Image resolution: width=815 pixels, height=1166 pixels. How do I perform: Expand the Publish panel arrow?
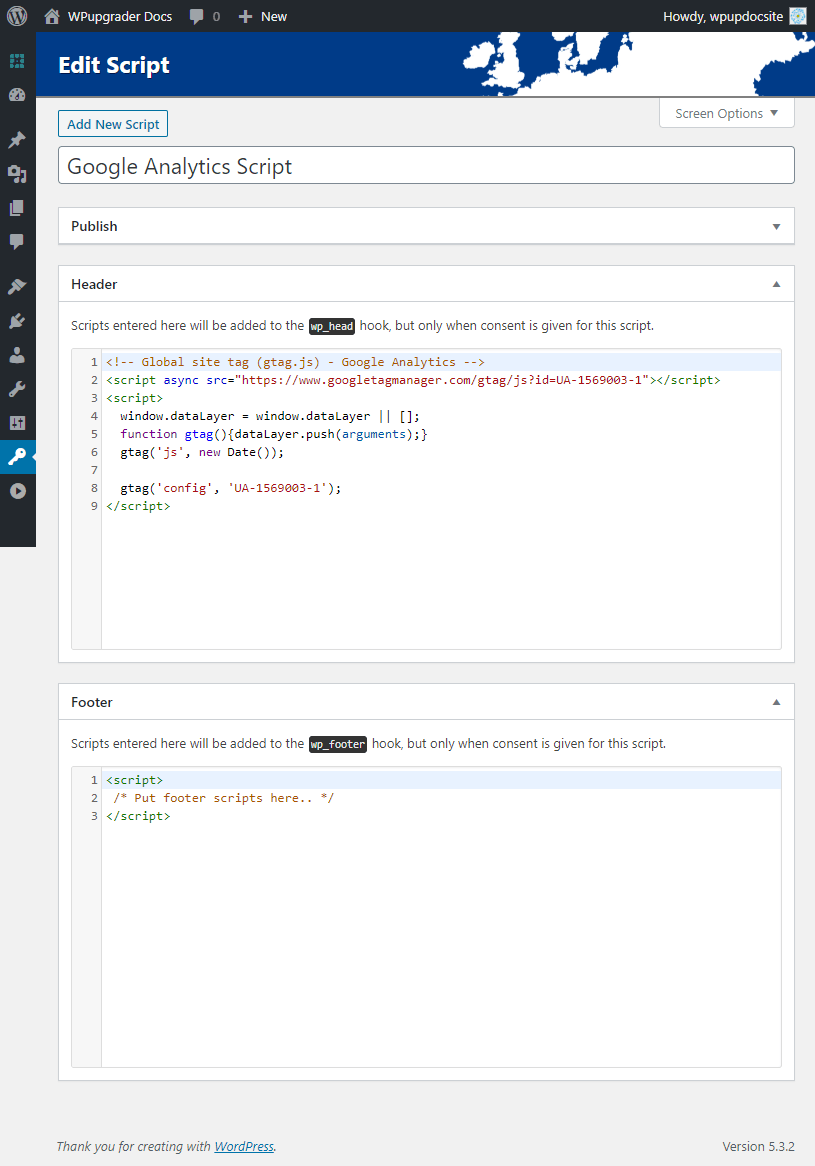click(776, 226)
